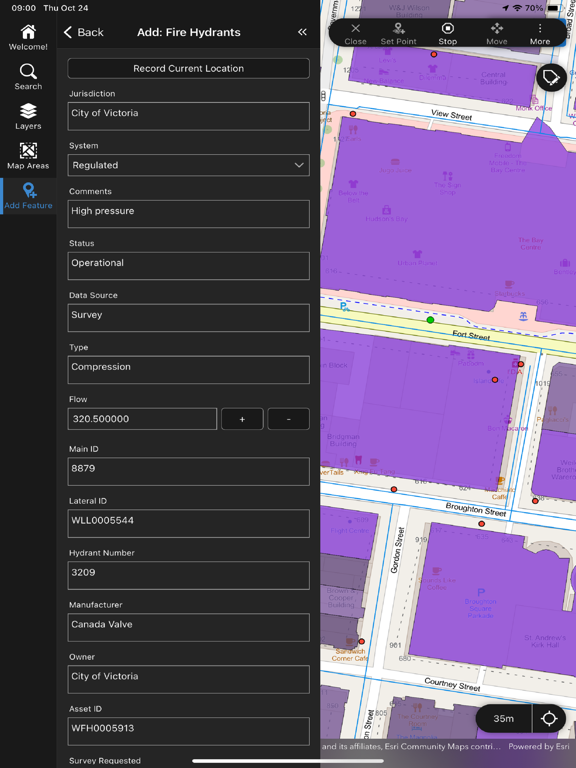Increase Flow with the plus button

(242, 419)
